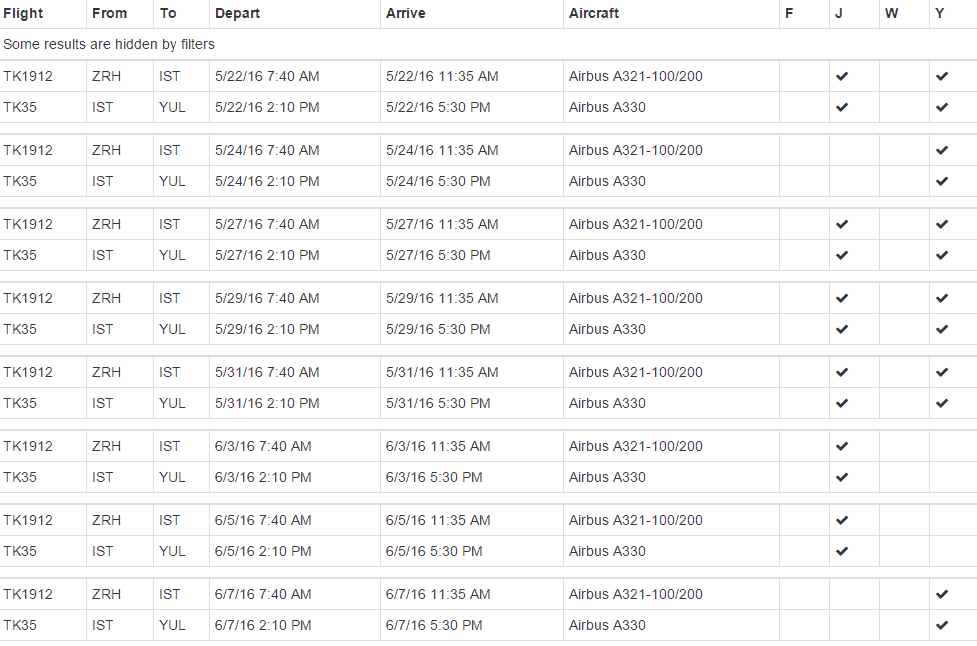Image resolution: width=977 pixels, height=646 pixels.
Task: Click J class checkmark for TK1912 on 5/22/16
Action: point(842,77)
